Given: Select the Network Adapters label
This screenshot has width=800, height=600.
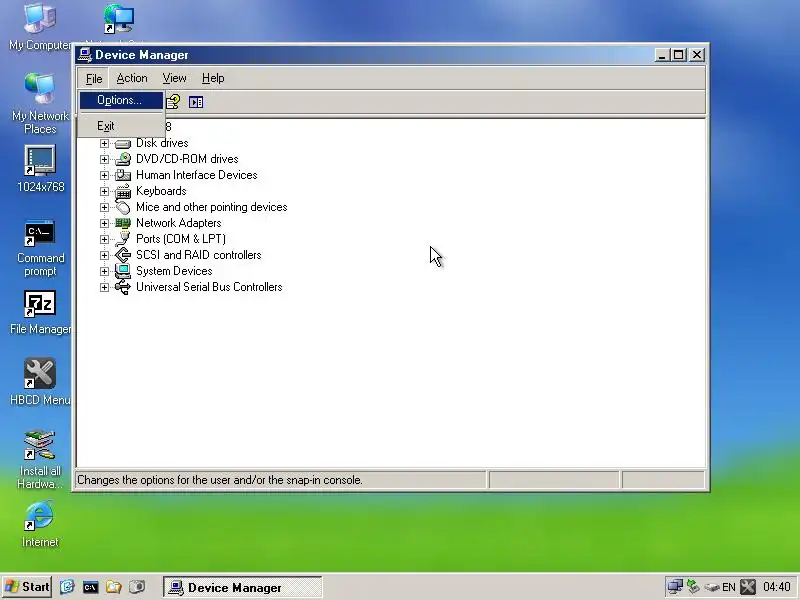Looking at the screenshot, I should tap(178, 223).
